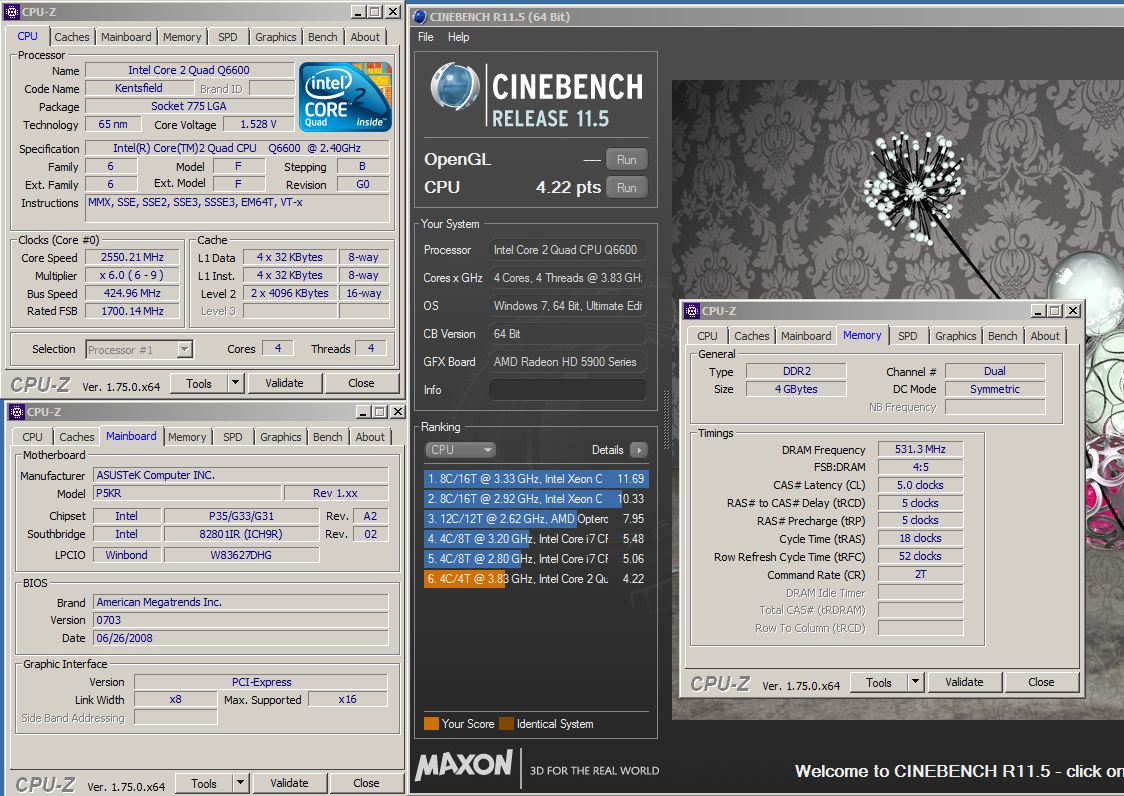Select CPU tab in CPU-Z Mainboard window
Image resolution: width=1124 pixels, height=796 pixels.
click(x=32, y=437)
